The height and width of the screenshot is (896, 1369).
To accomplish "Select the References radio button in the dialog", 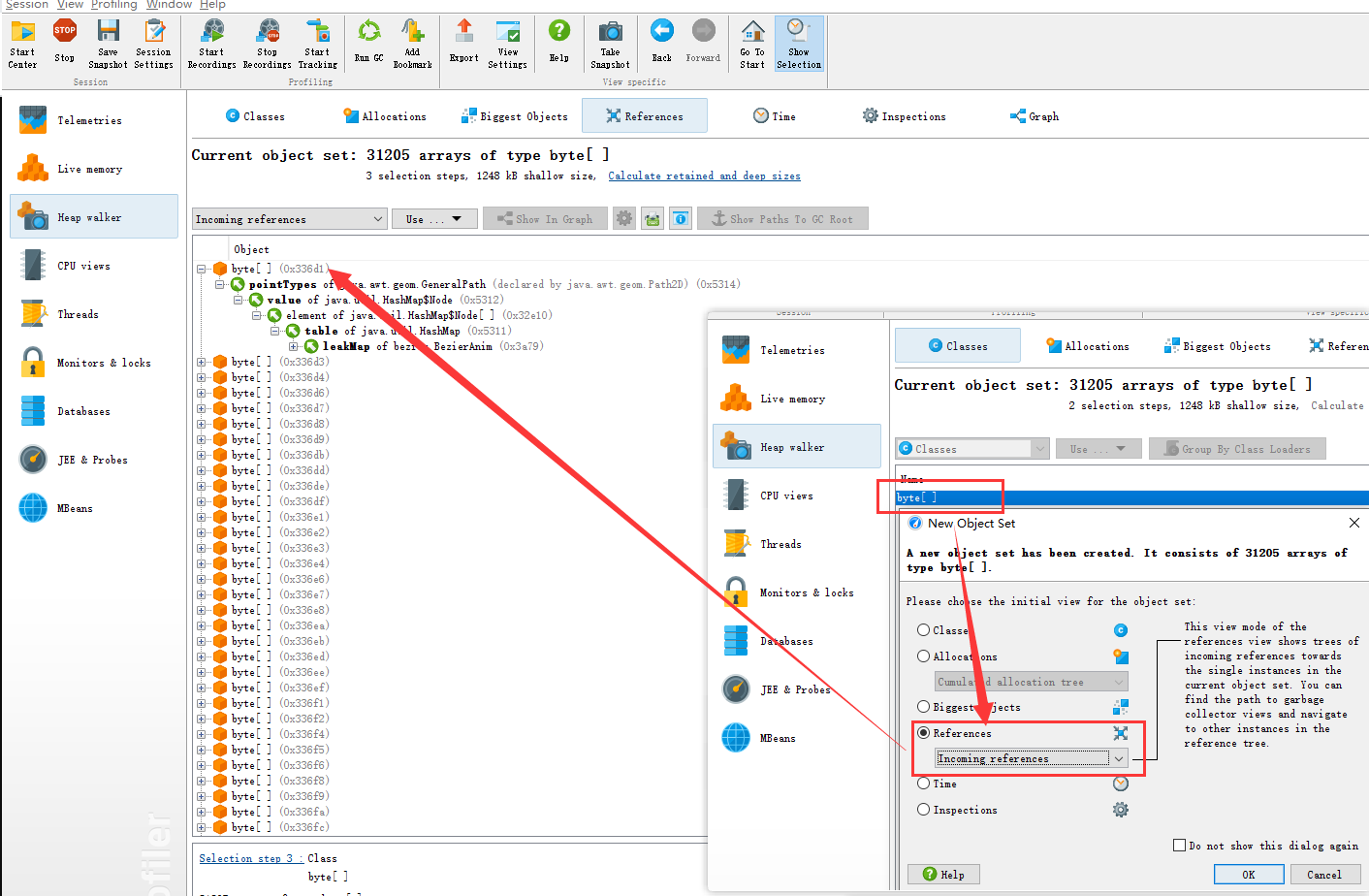I will [922, 733].
